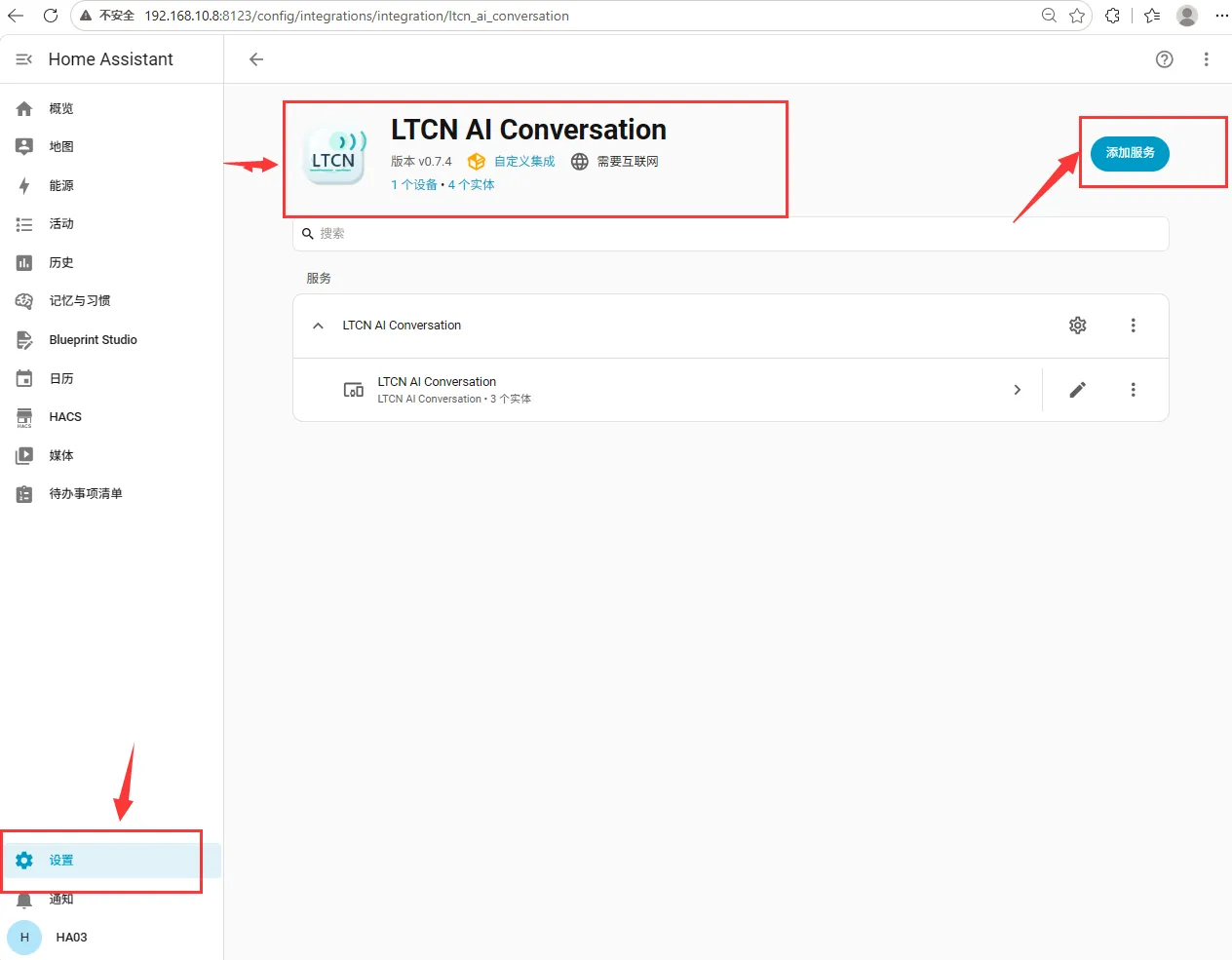Reload the page with the browser refresh icon
This screenshot has height=960, width=1232.
pyautogui.click(x=51, y=16)
